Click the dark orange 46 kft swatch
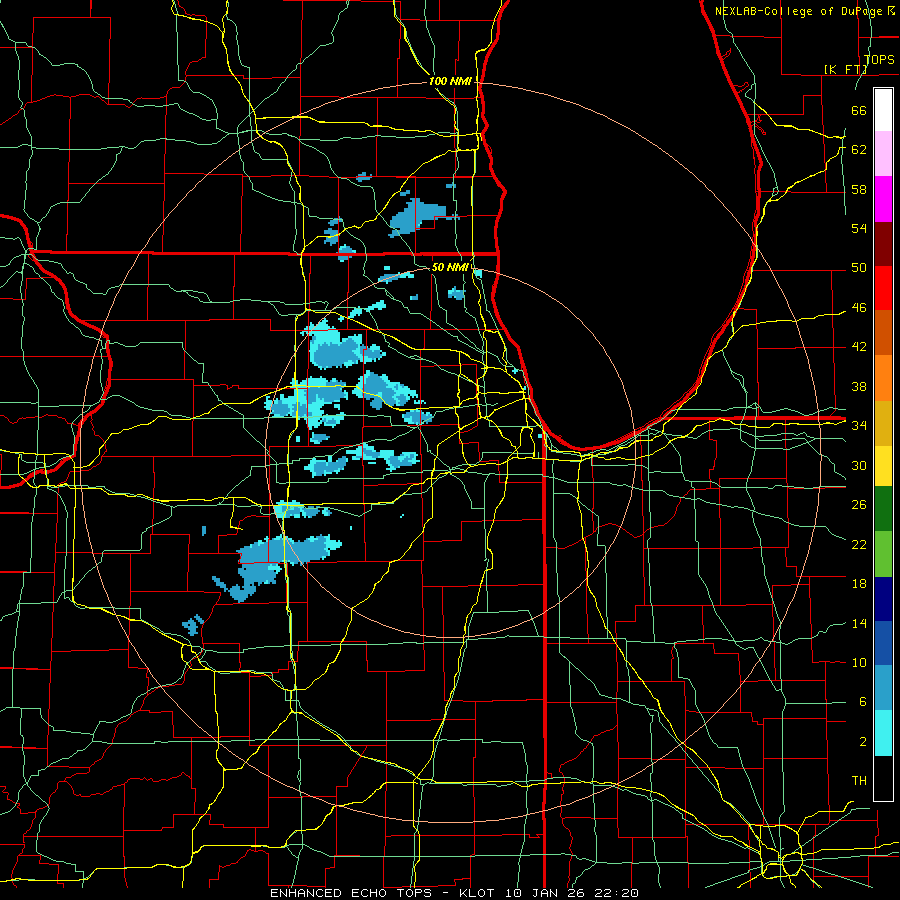The image size is (900, 900). point(883,333)
